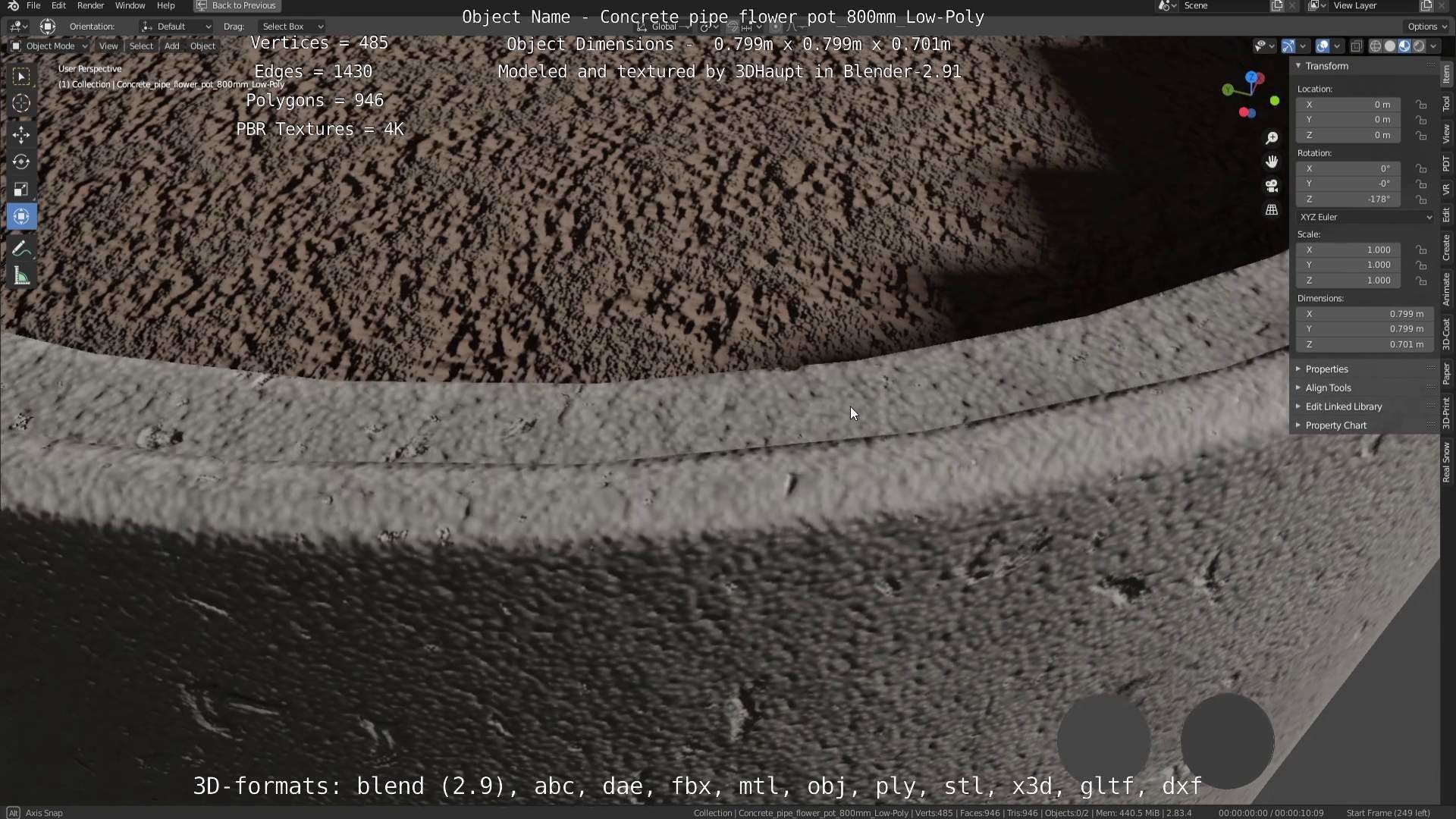Click the Z rotation value field
The width and height of the screenshot is (1456, 819).
tap(1348, 199)
